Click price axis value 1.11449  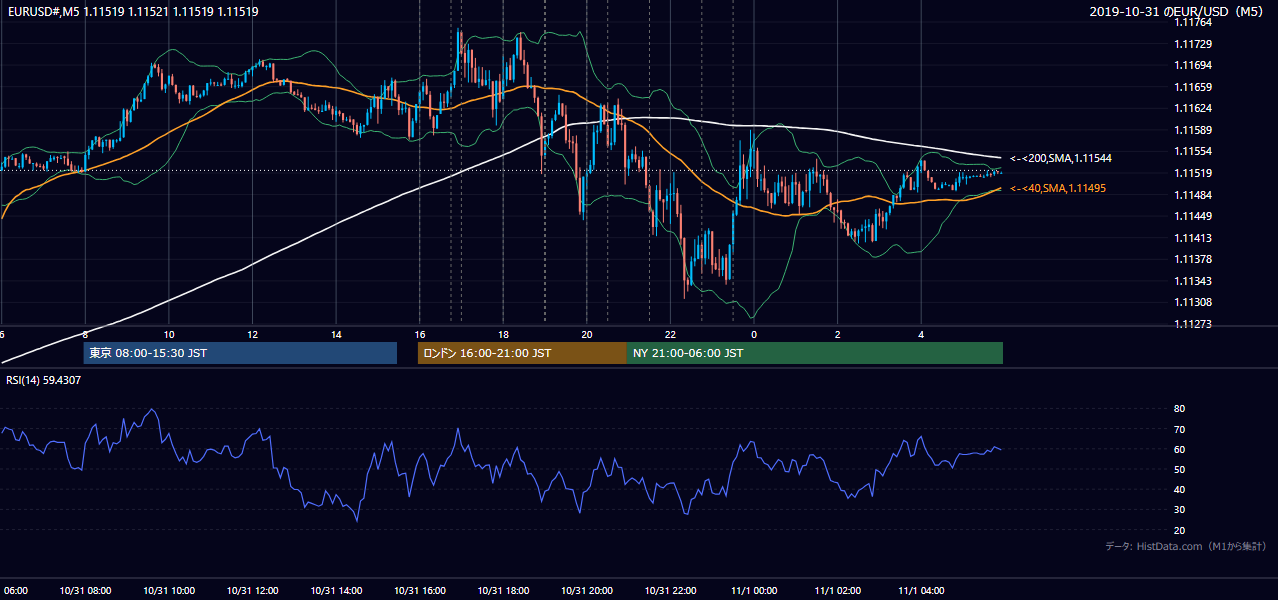[x=1192, y=216]
